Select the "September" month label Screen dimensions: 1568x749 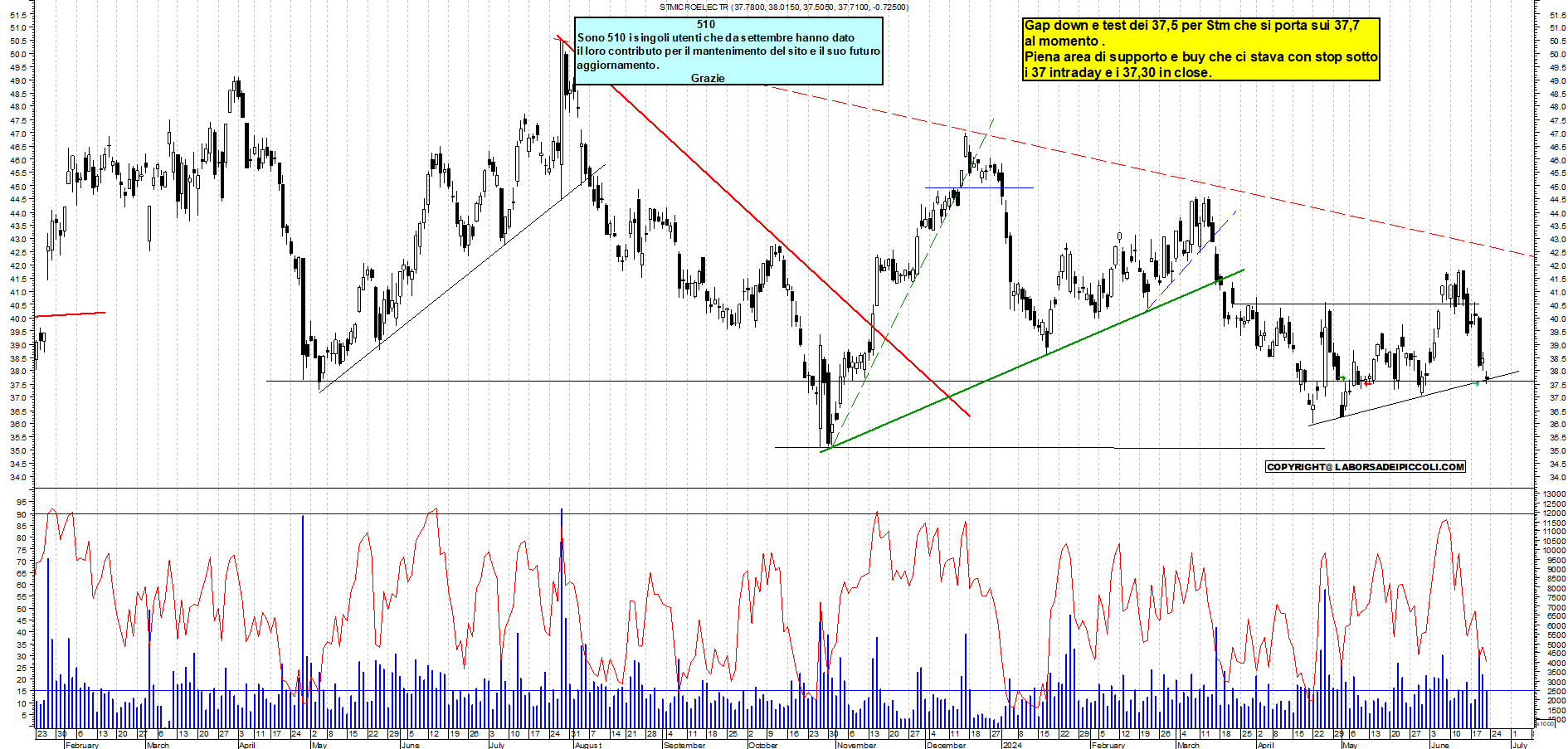[x=684, y=745]
